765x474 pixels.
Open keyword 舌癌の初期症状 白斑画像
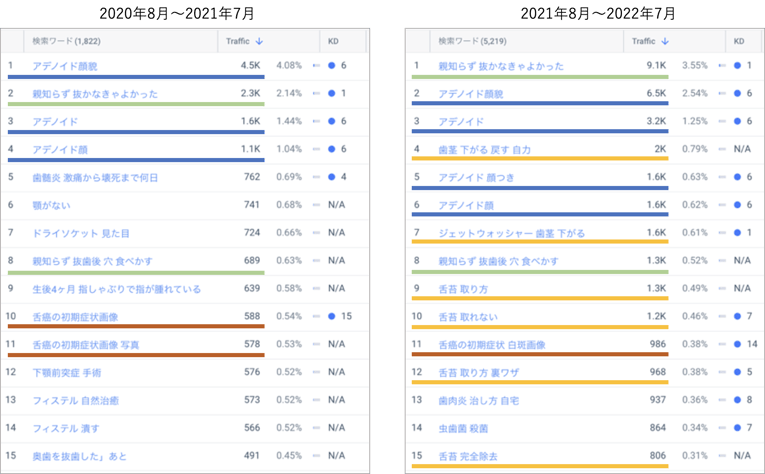[x=492, y=345]
